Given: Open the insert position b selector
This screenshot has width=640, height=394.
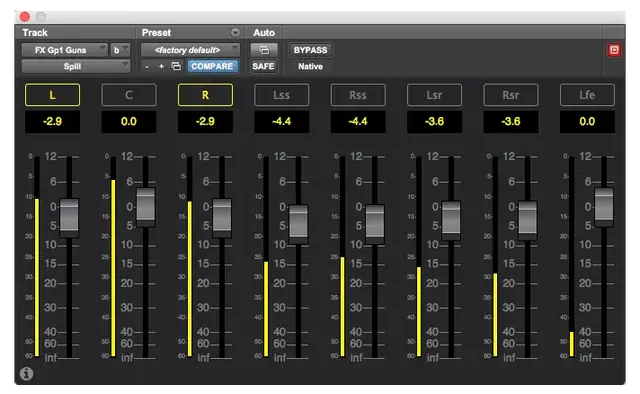Looking at the screenshot, I should [120, 50].
